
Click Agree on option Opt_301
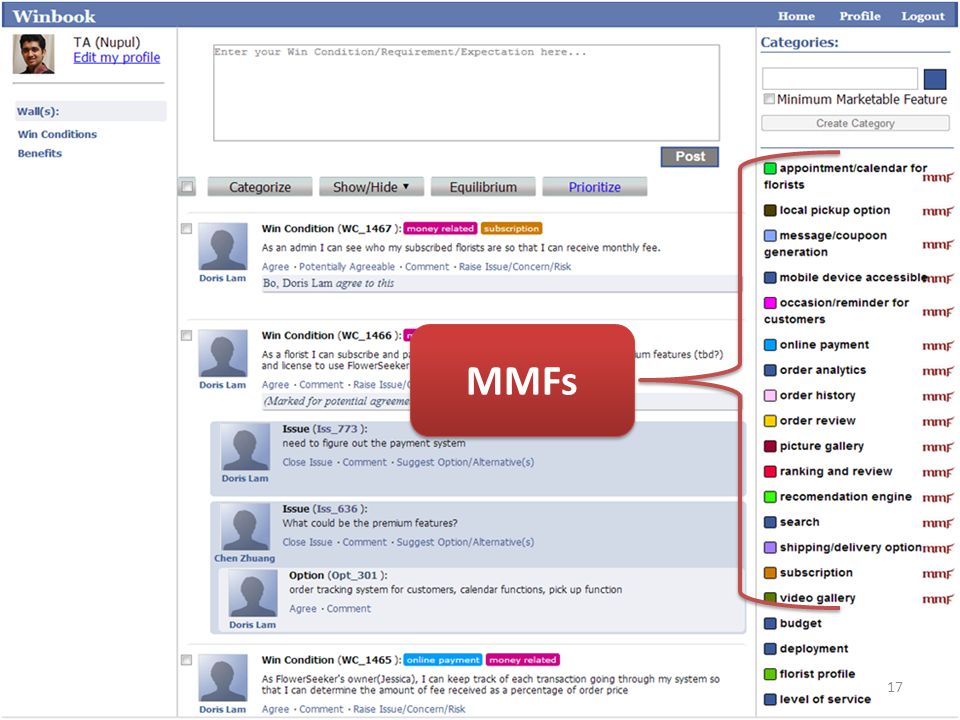point(303,609)
